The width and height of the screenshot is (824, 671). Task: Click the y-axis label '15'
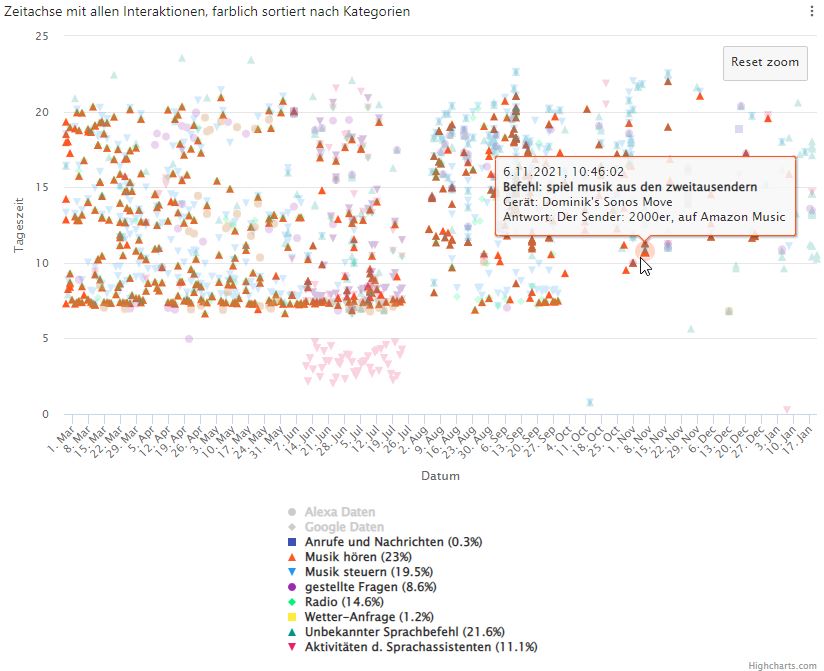click(x=42, y=188)
